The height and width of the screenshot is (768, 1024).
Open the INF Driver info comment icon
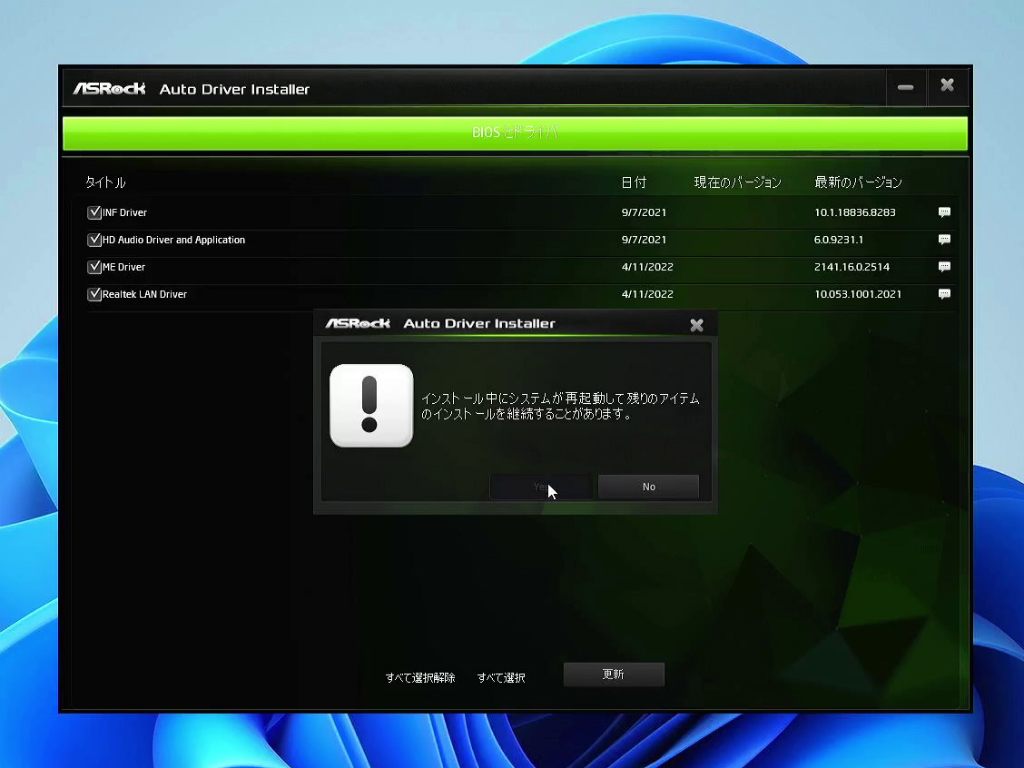coord(944,212)
